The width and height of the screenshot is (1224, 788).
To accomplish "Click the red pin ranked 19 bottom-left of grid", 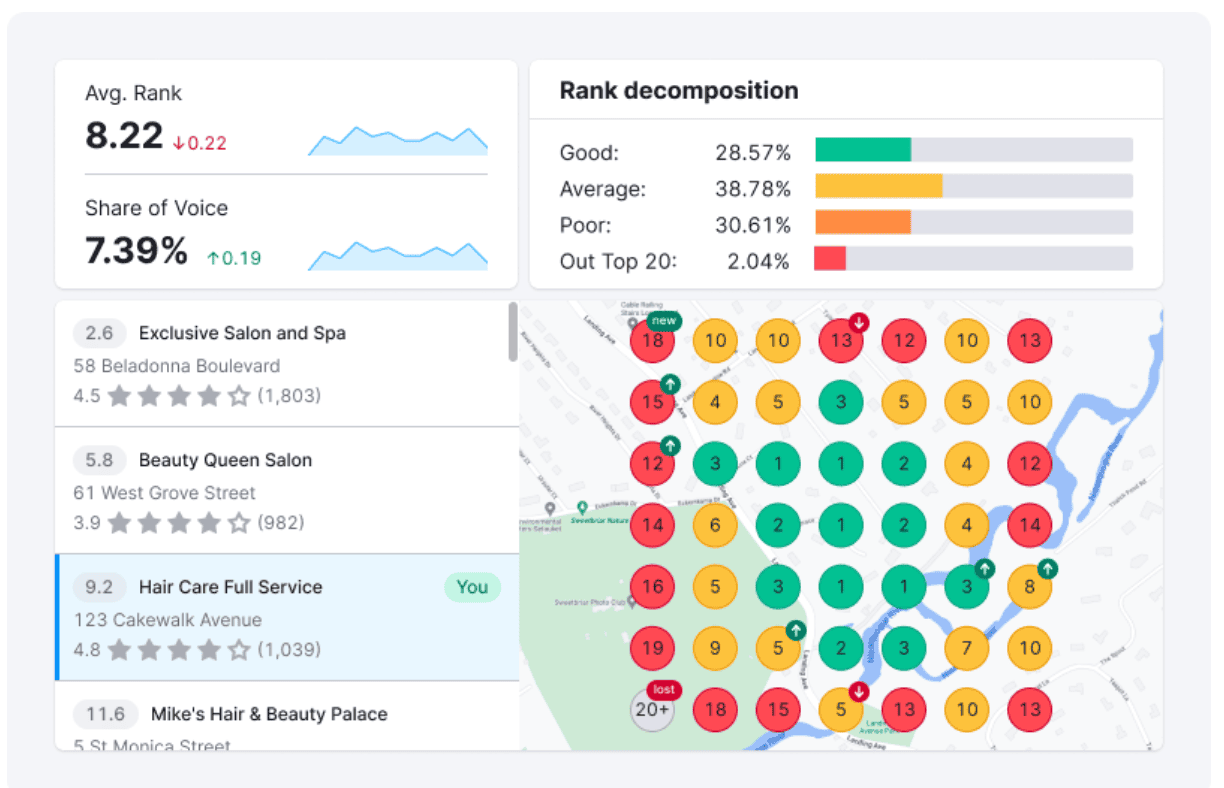I will pos(652,648).
